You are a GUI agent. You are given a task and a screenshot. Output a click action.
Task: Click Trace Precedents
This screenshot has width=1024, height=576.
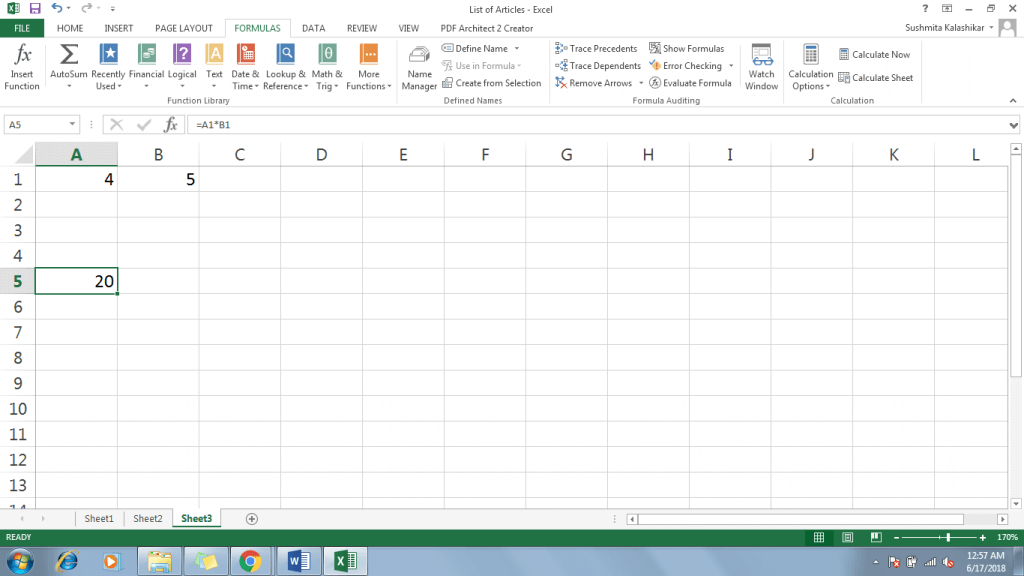point(596,47)
